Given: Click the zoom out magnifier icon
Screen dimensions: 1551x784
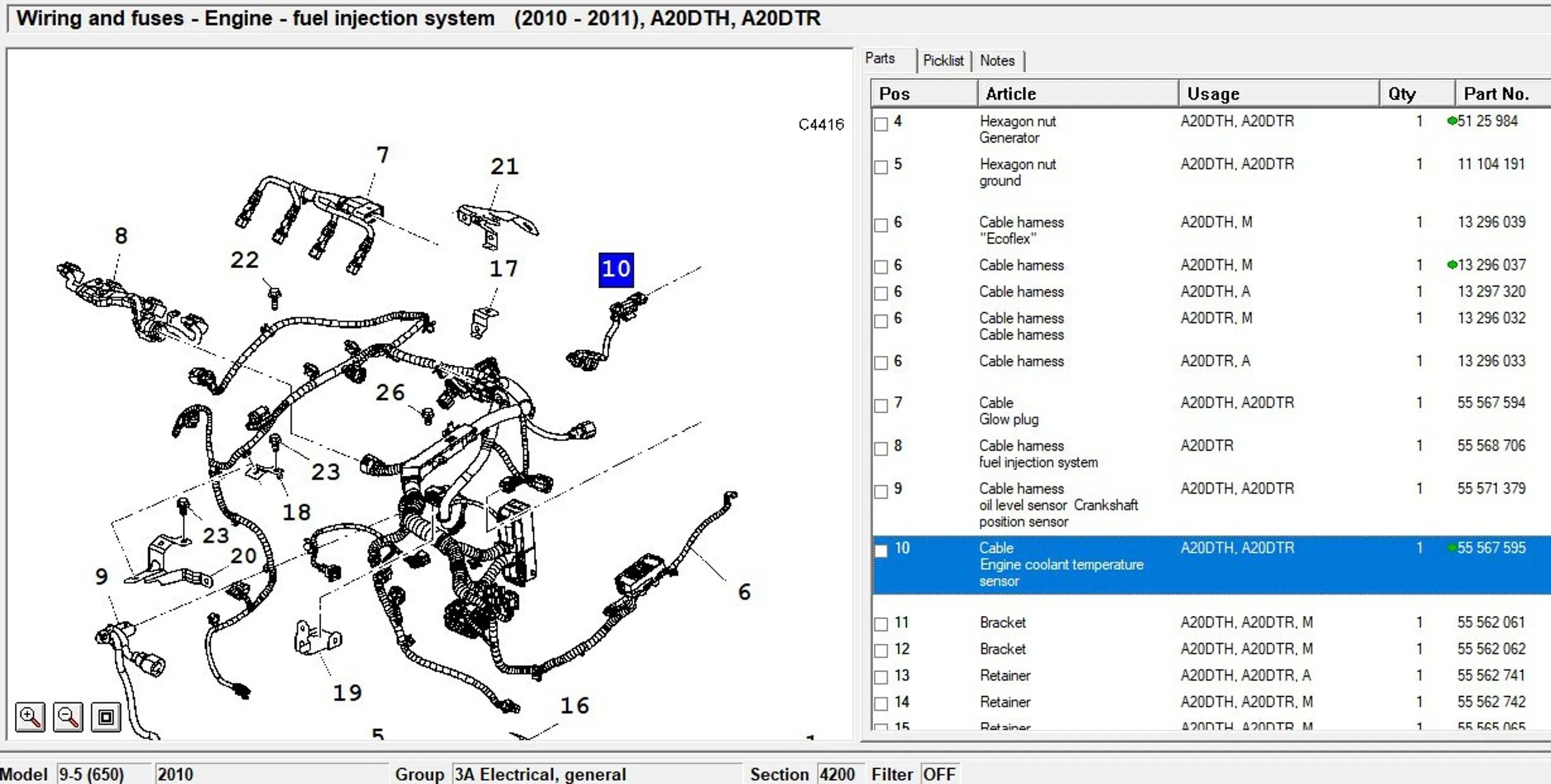Looking at the screenshot, I should point(68,718).
